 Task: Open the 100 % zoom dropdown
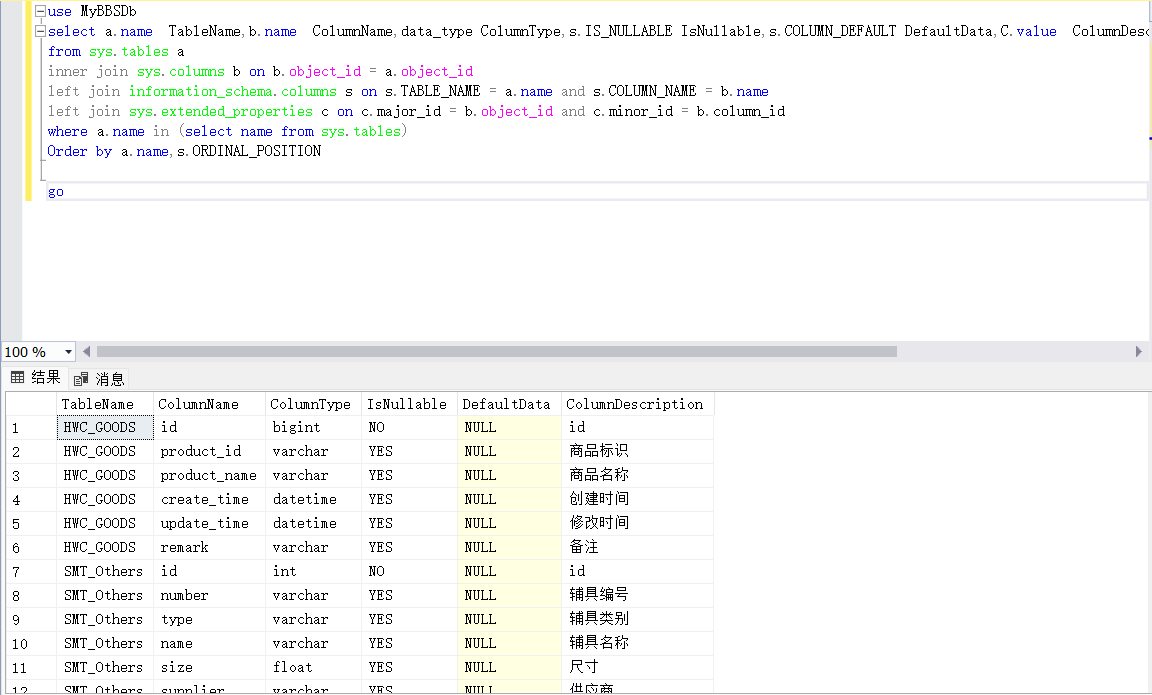pos(68,352)
